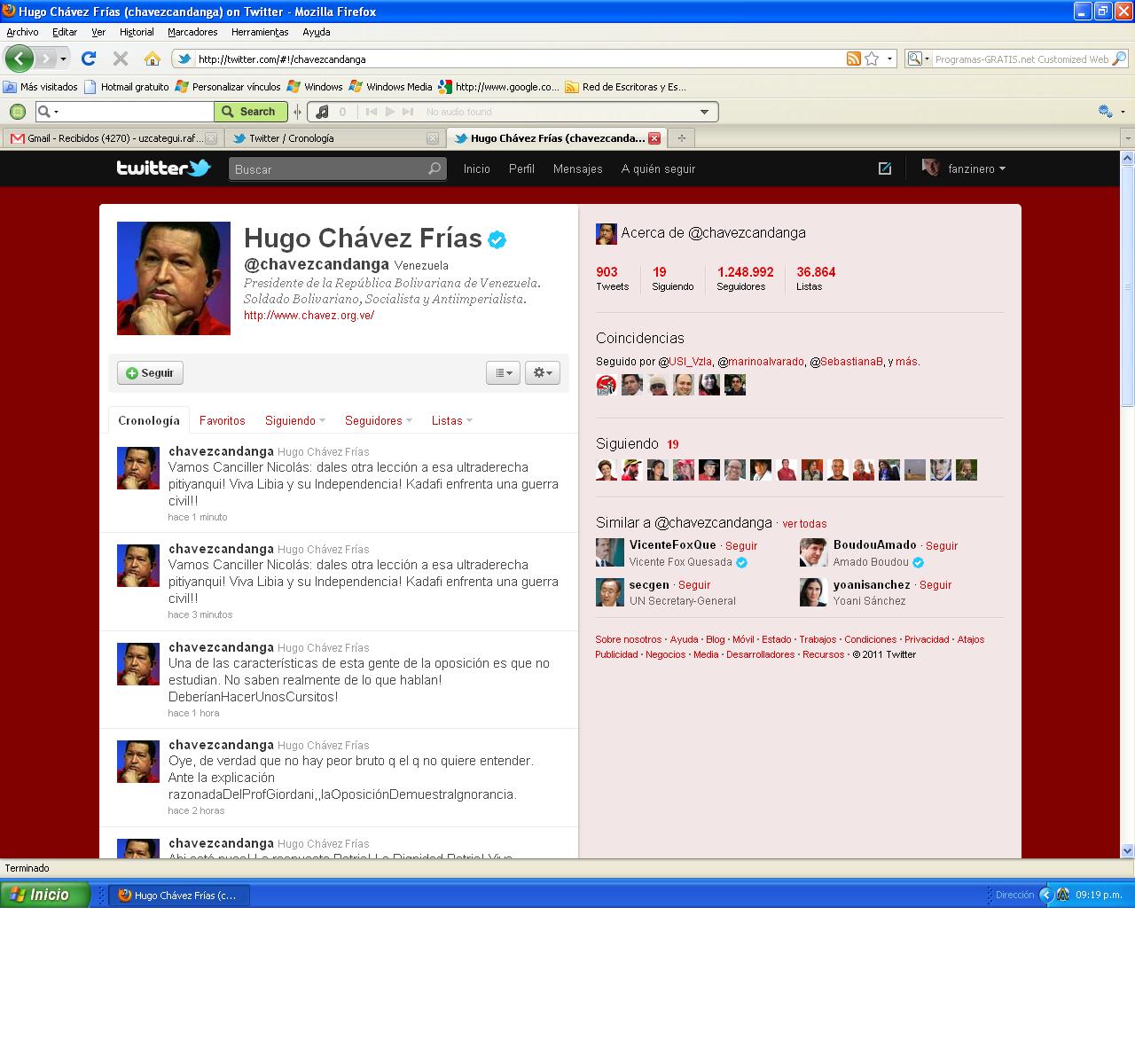Open the Herramientas menu
Image resolution: width=1135 pixels, height=1064 pixels.
coord(260,32)
